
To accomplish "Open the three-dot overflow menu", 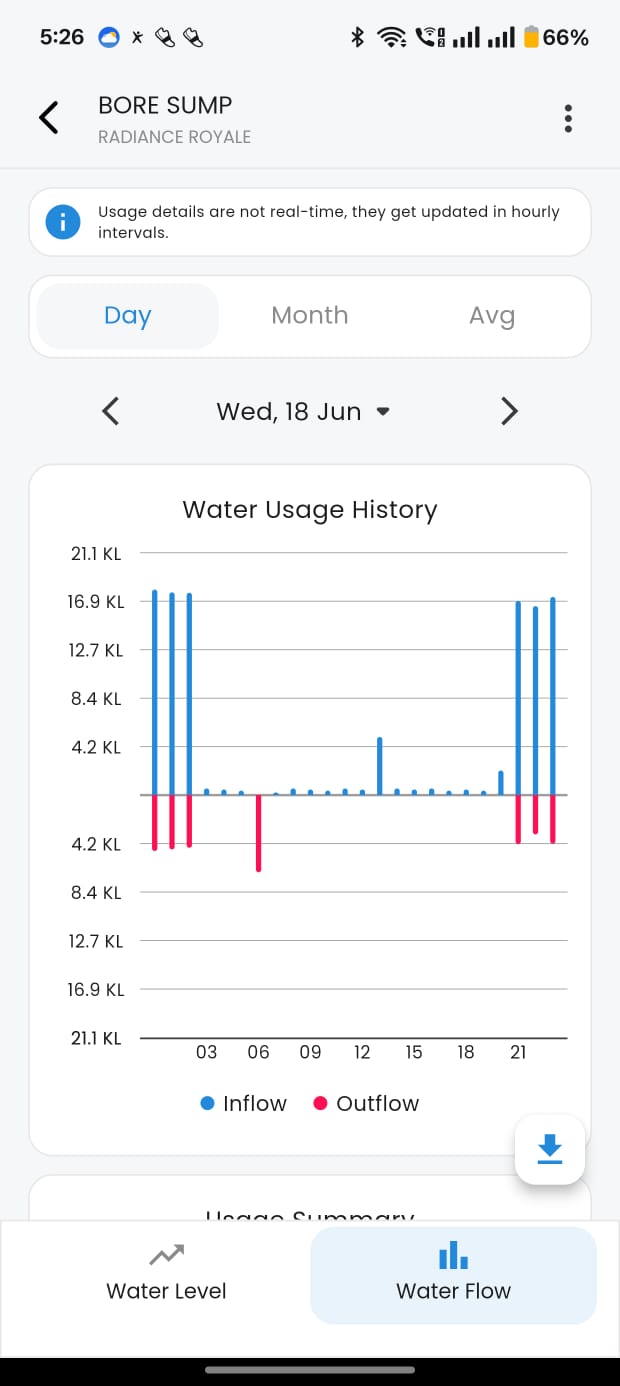I will pyautogui.click(x=568, y=119).
